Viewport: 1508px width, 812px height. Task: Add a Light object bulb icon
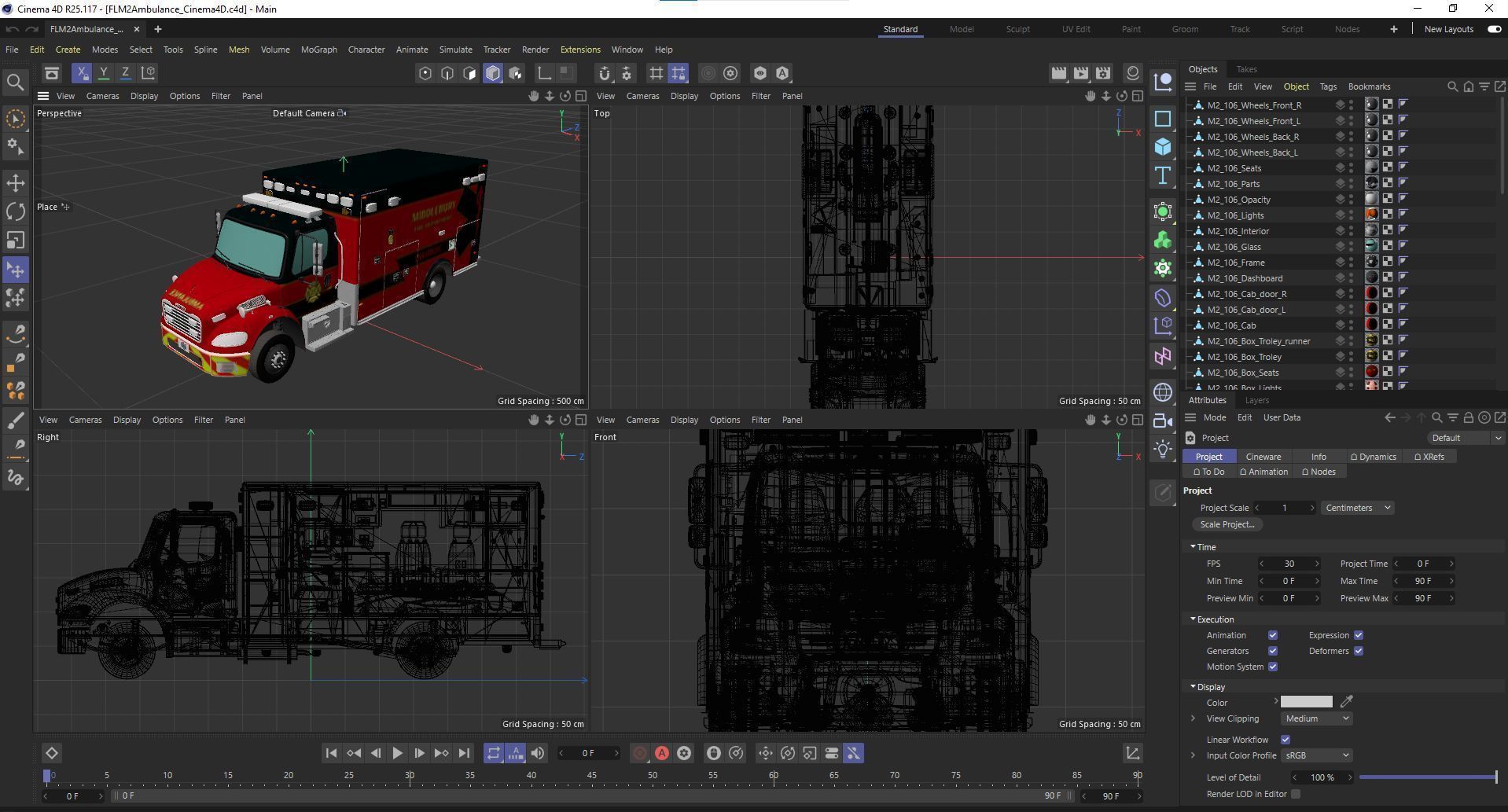click(x=1163, y=449)
